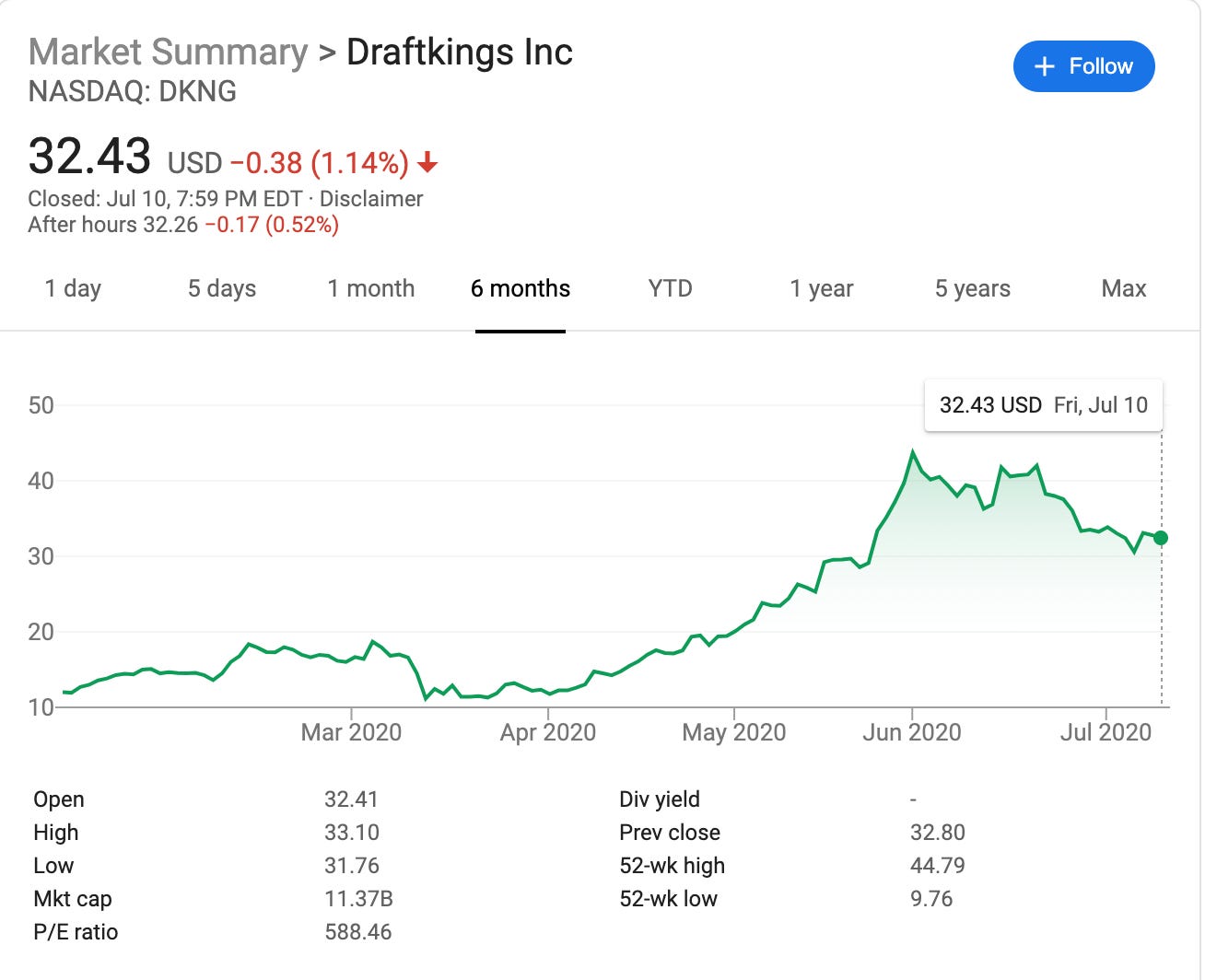Click the Mar 2020 axis label
The height and width of the screenshot is (980, 1205).
[x=351, y=732]
